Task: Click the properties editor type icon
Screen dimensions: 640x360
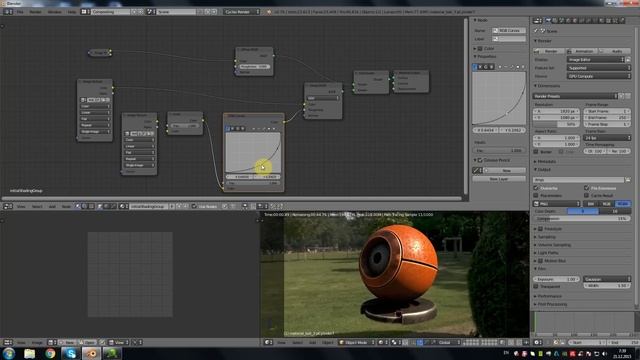Action: 537,20
